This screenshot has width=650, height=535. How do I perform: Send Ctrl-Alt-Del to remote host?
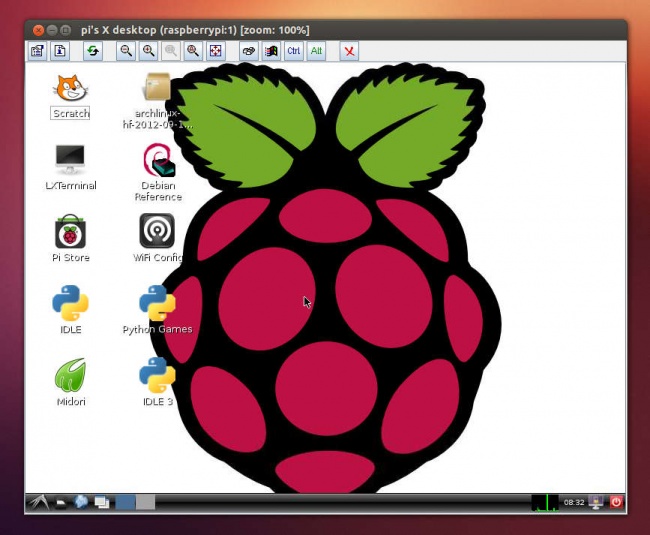(x=249, y=51)
